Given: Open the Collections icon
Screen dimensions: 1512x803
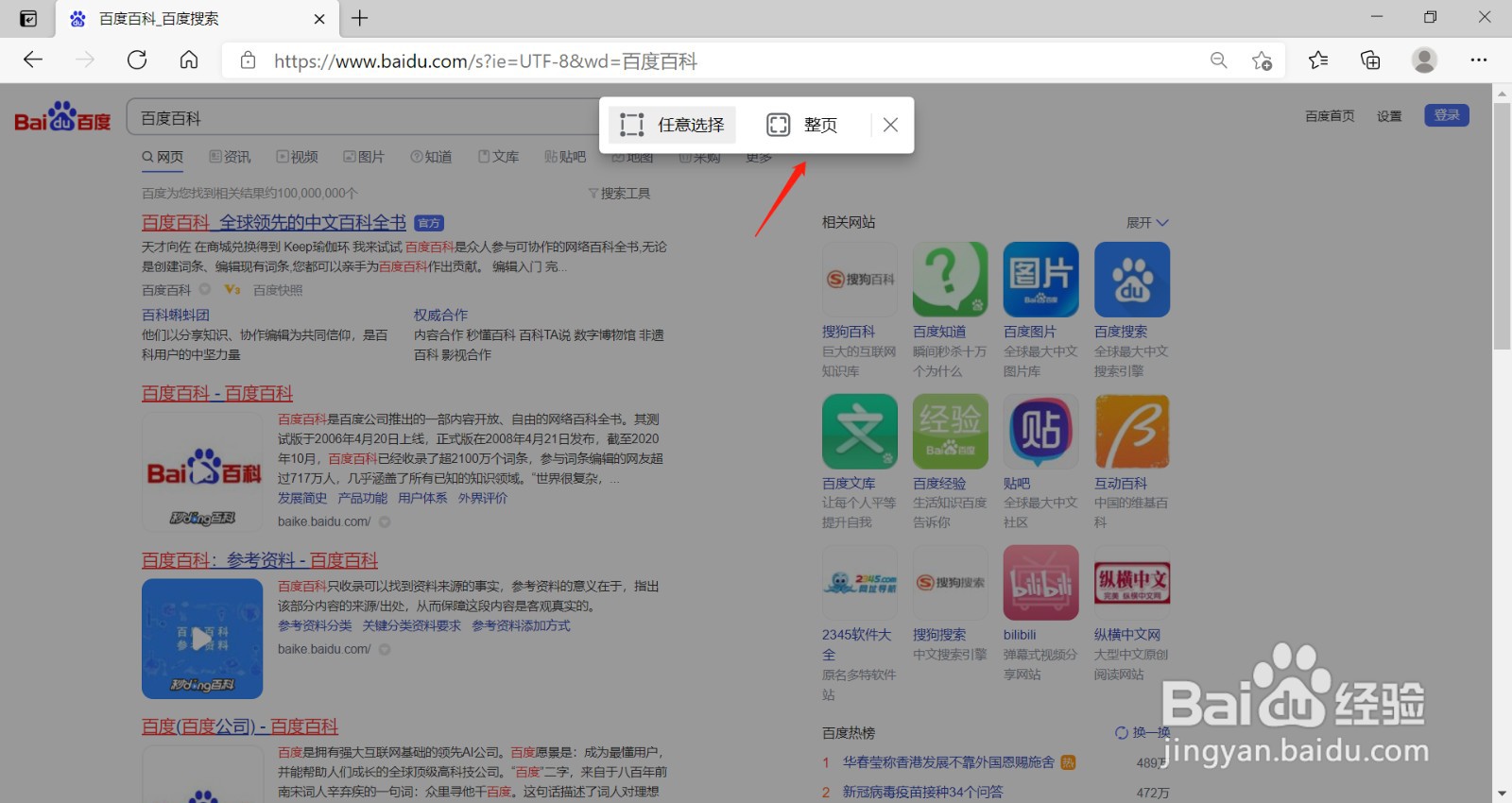Looking at the screenshot, I should pyautogui.click(x=1370, y=60).
